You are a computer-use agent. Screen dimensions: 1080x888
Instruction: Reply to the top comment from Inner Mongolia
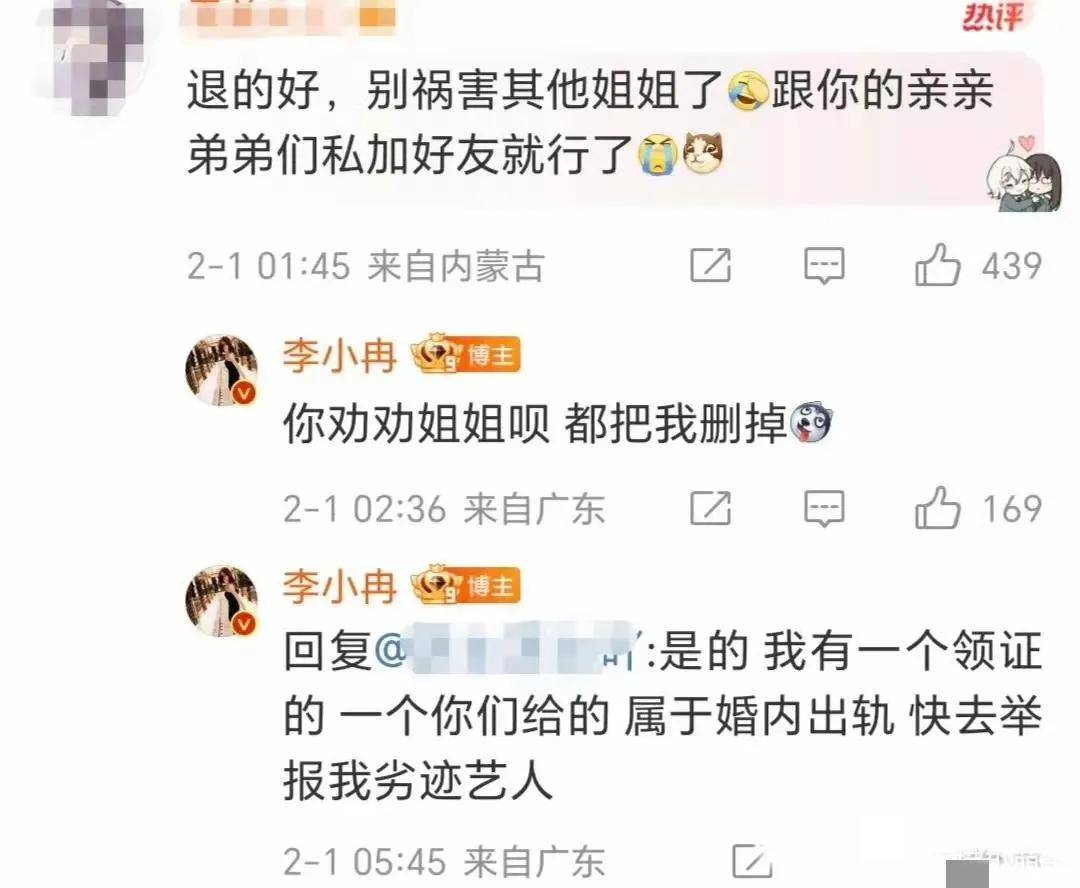click(824, 265)
